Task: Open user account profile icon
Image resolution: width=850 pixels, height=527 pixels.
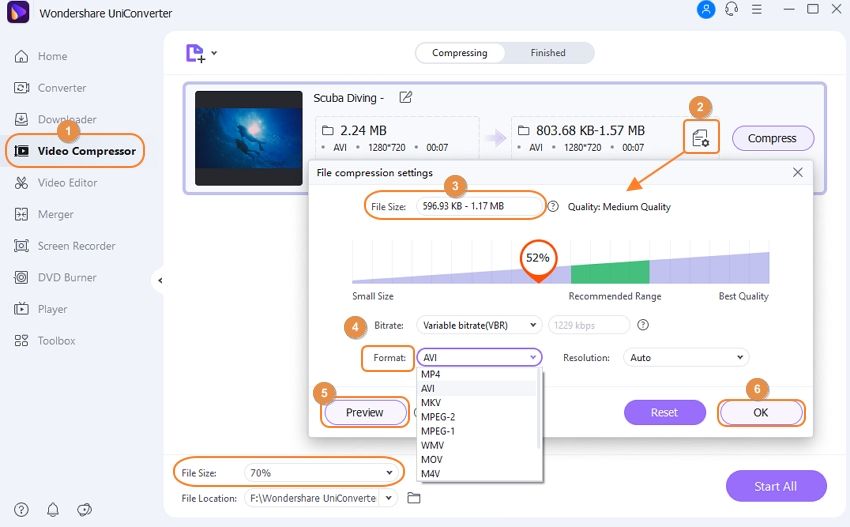Action: point(706,10)
